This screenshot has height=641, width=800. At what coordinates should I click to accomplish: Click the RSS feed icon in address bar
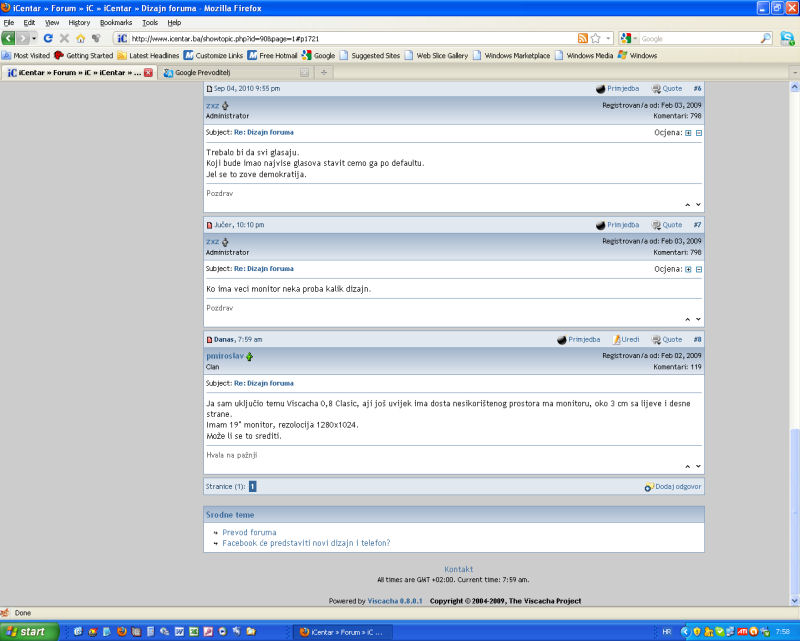583,38
